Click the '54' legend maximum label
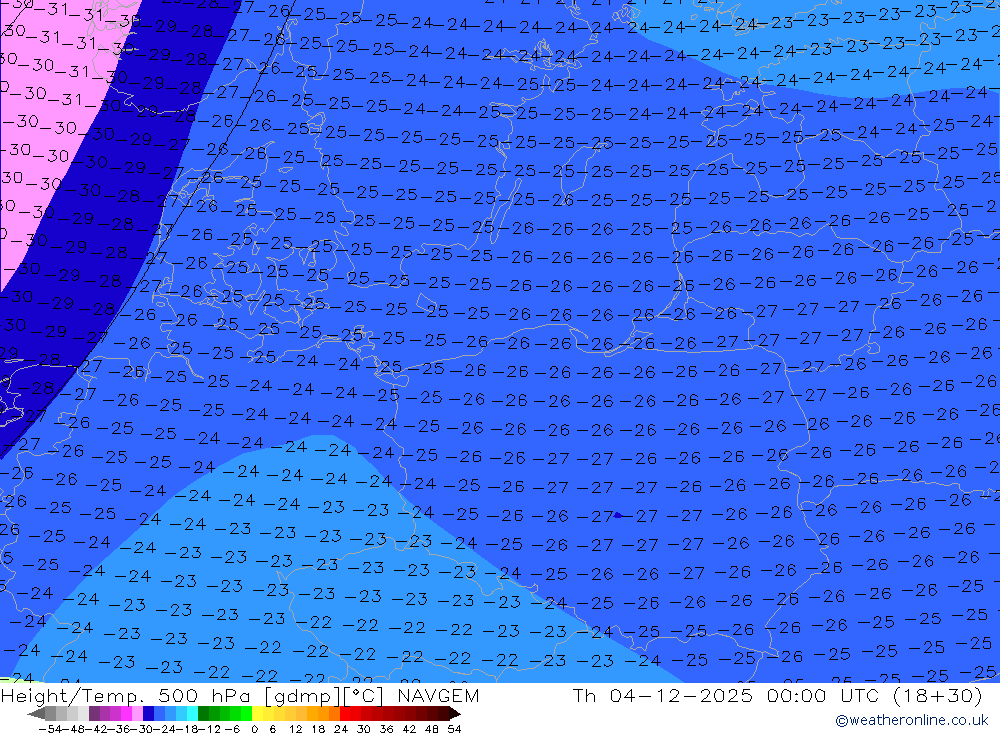The height and width of the screenshot is (733, 1000). point(454,729)
